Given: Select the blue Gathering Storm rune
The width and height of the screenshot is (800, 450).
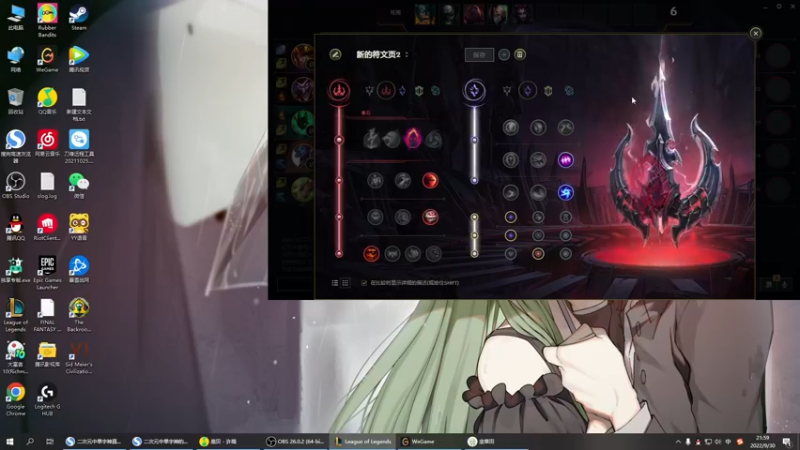Looking at the screenshot, I should 565,192.
